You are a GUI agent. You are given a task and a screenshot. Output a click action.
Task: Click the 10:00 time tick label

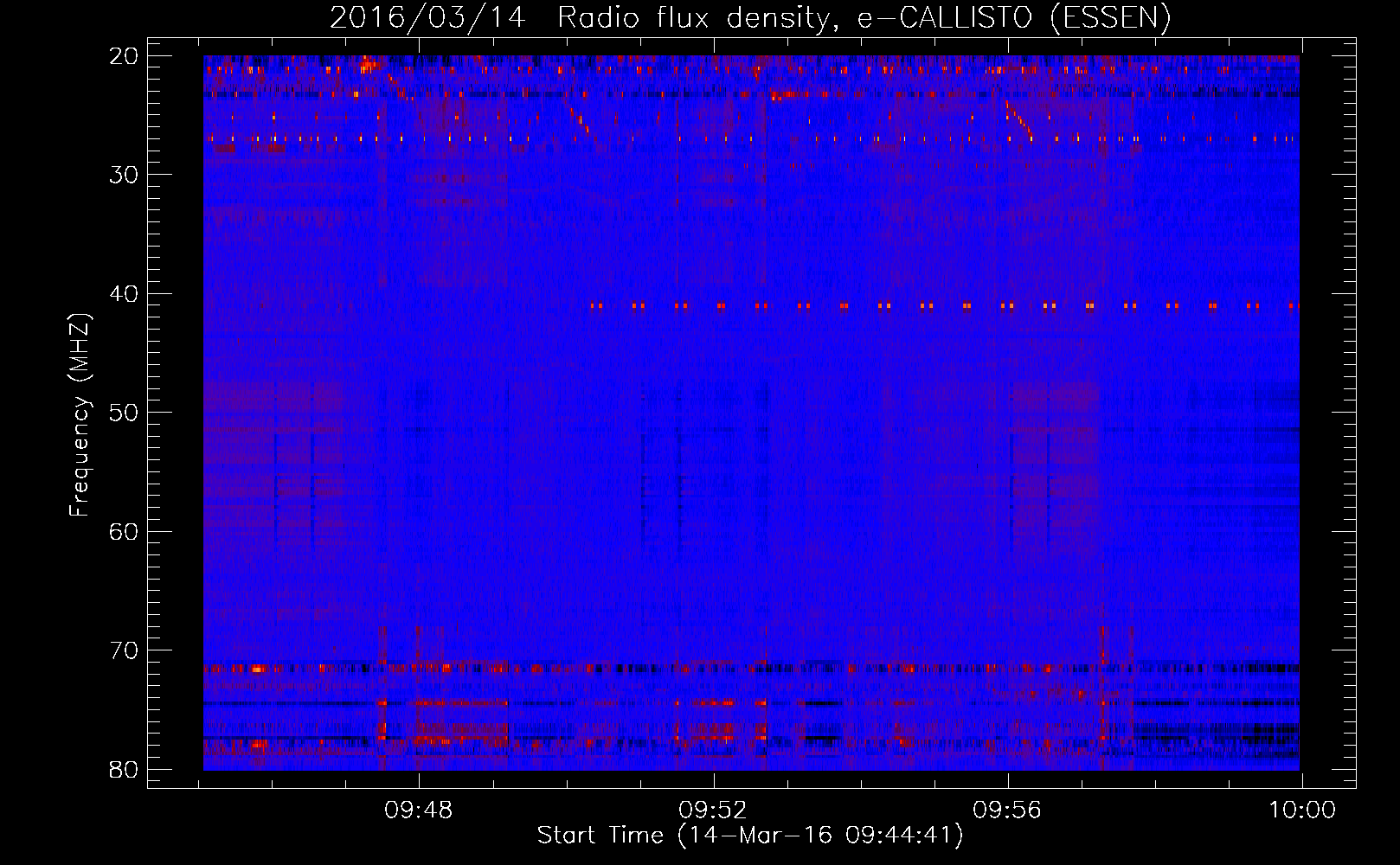tap(1302, 811)
